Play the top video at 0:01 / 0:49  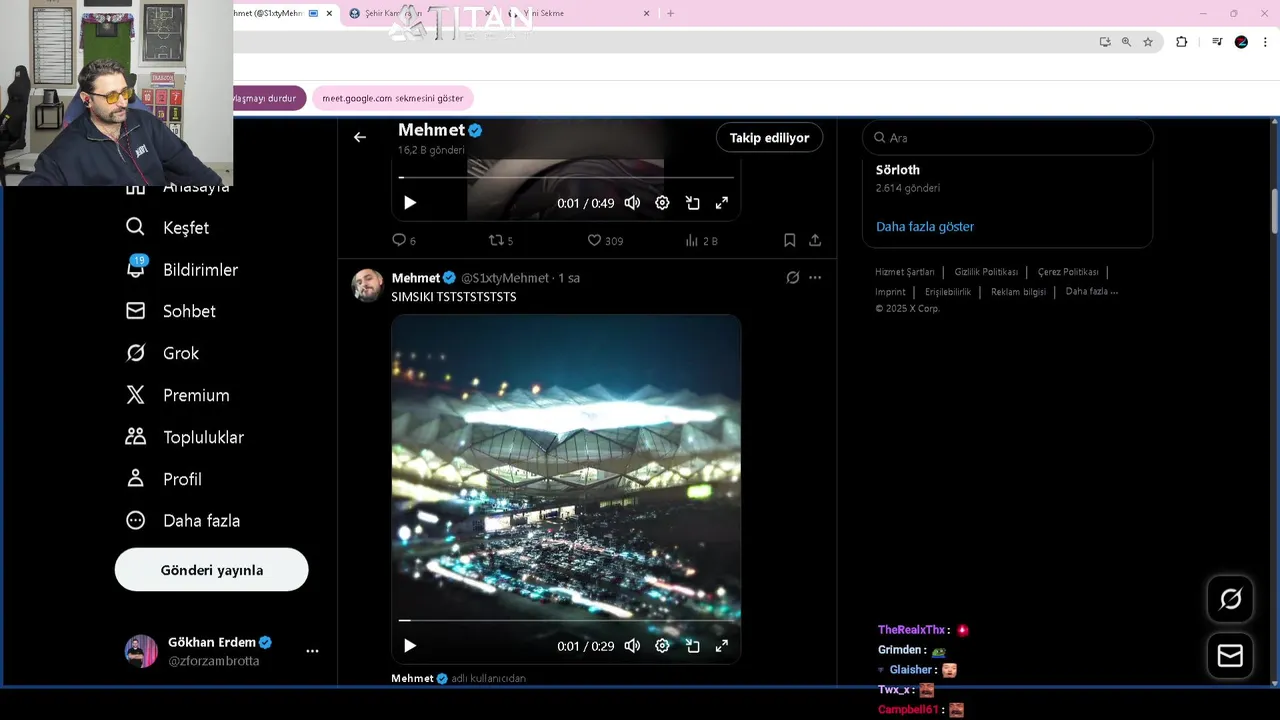410,203
